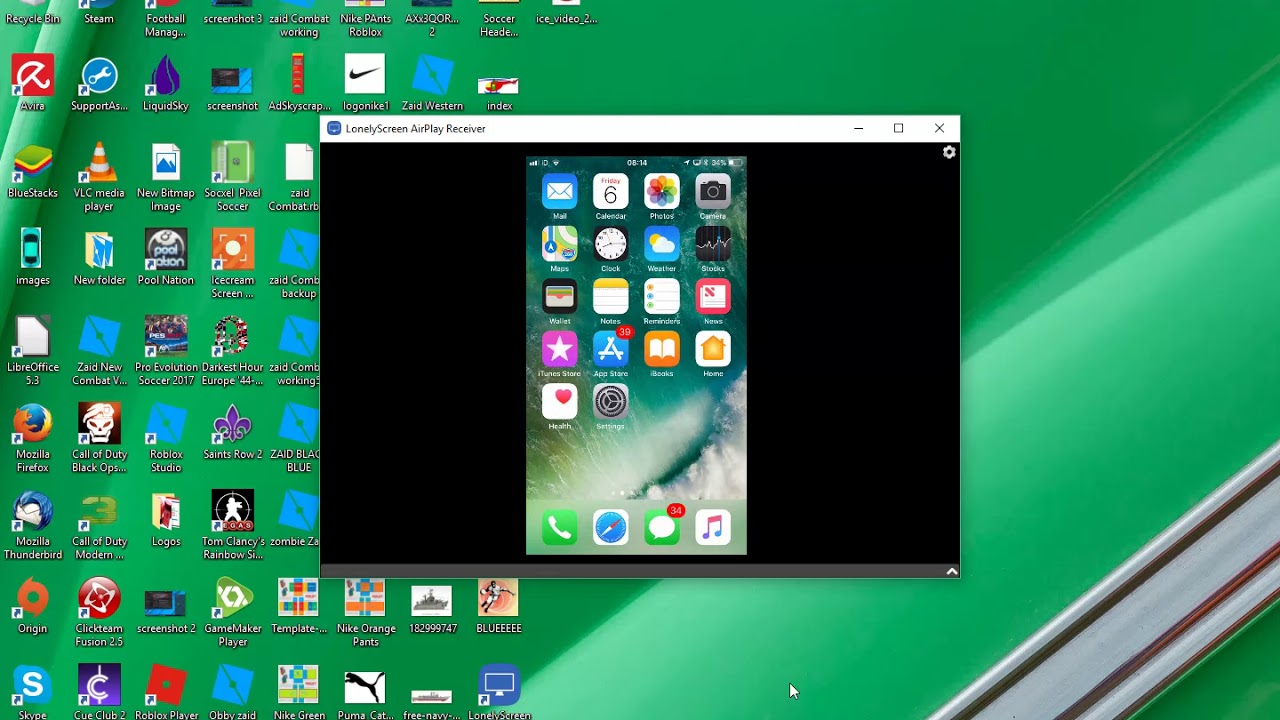The height and width of the screenshot is (720, 1280).
Task: Tap the Mail app on mirrored iPhone
Action: click(560, 191)
